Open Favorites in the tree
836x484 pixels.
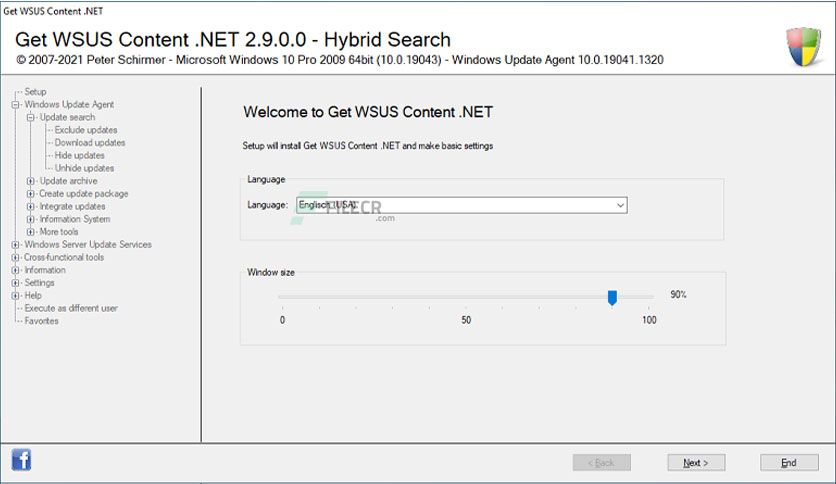[x=42, y=321]
